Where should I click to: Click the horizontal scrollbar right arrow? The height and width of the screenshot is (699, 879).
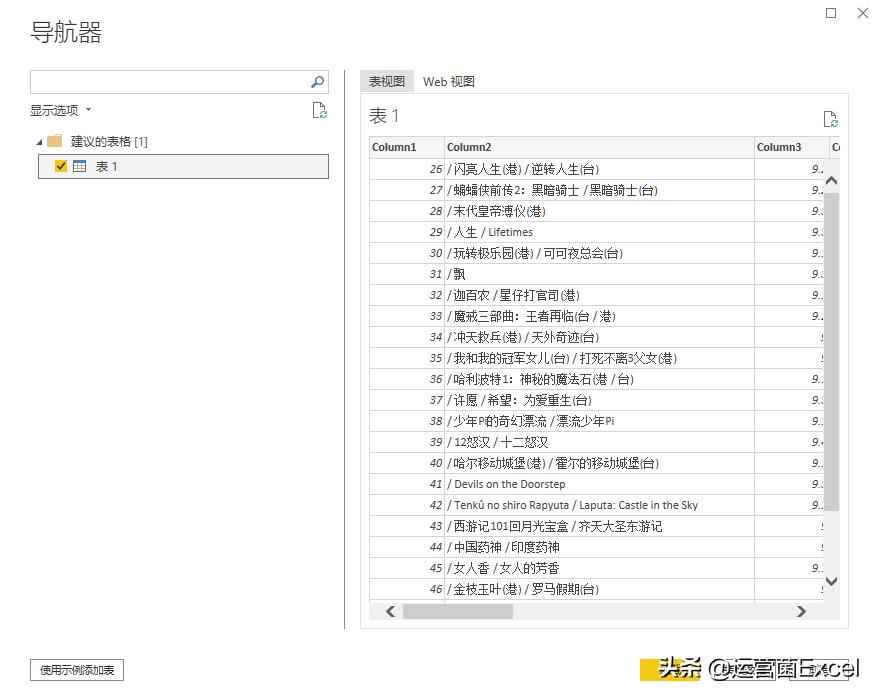pos(801,611)
